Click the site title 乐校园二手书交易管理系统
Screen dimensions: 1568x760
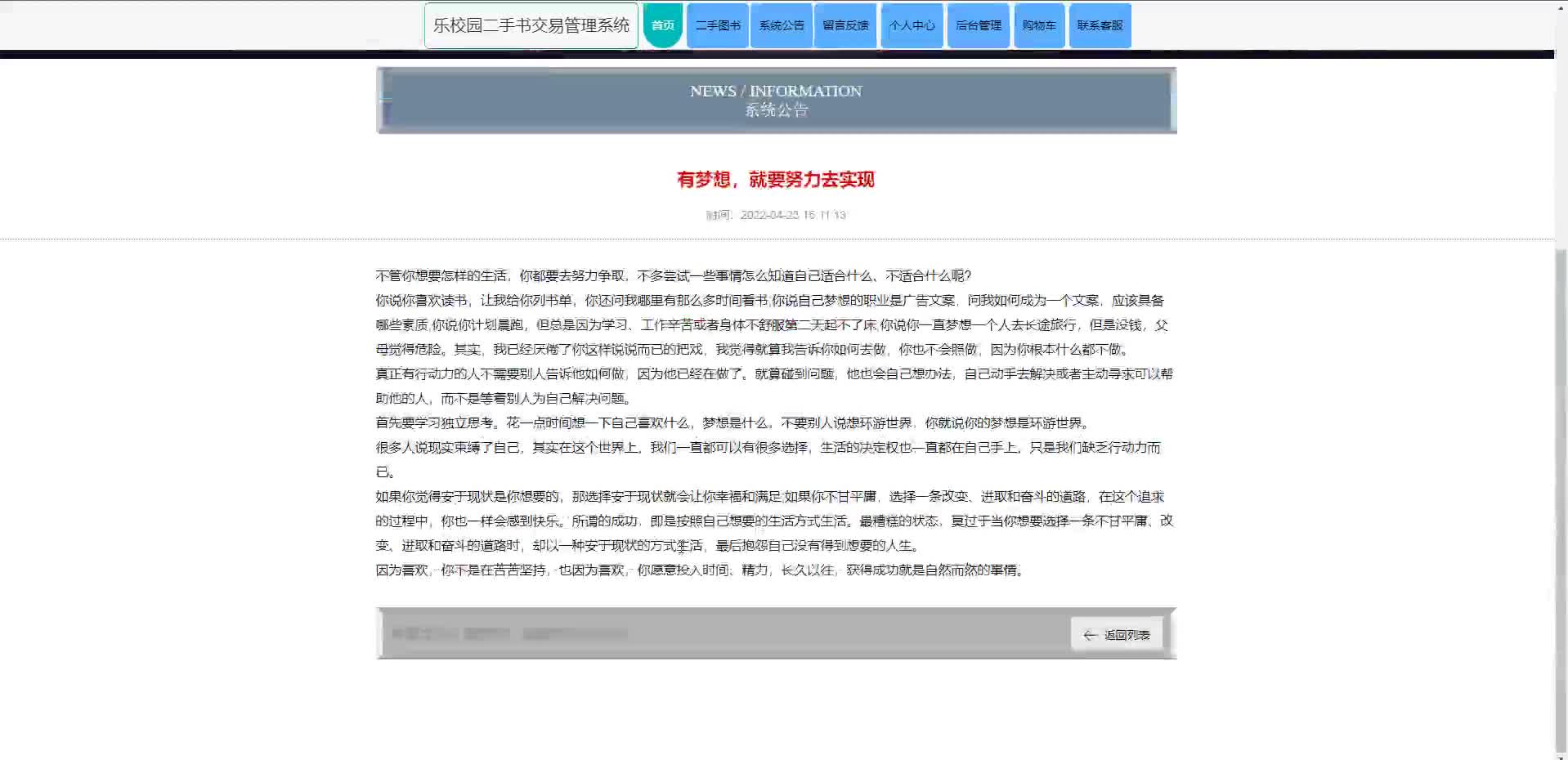(531, 25)
